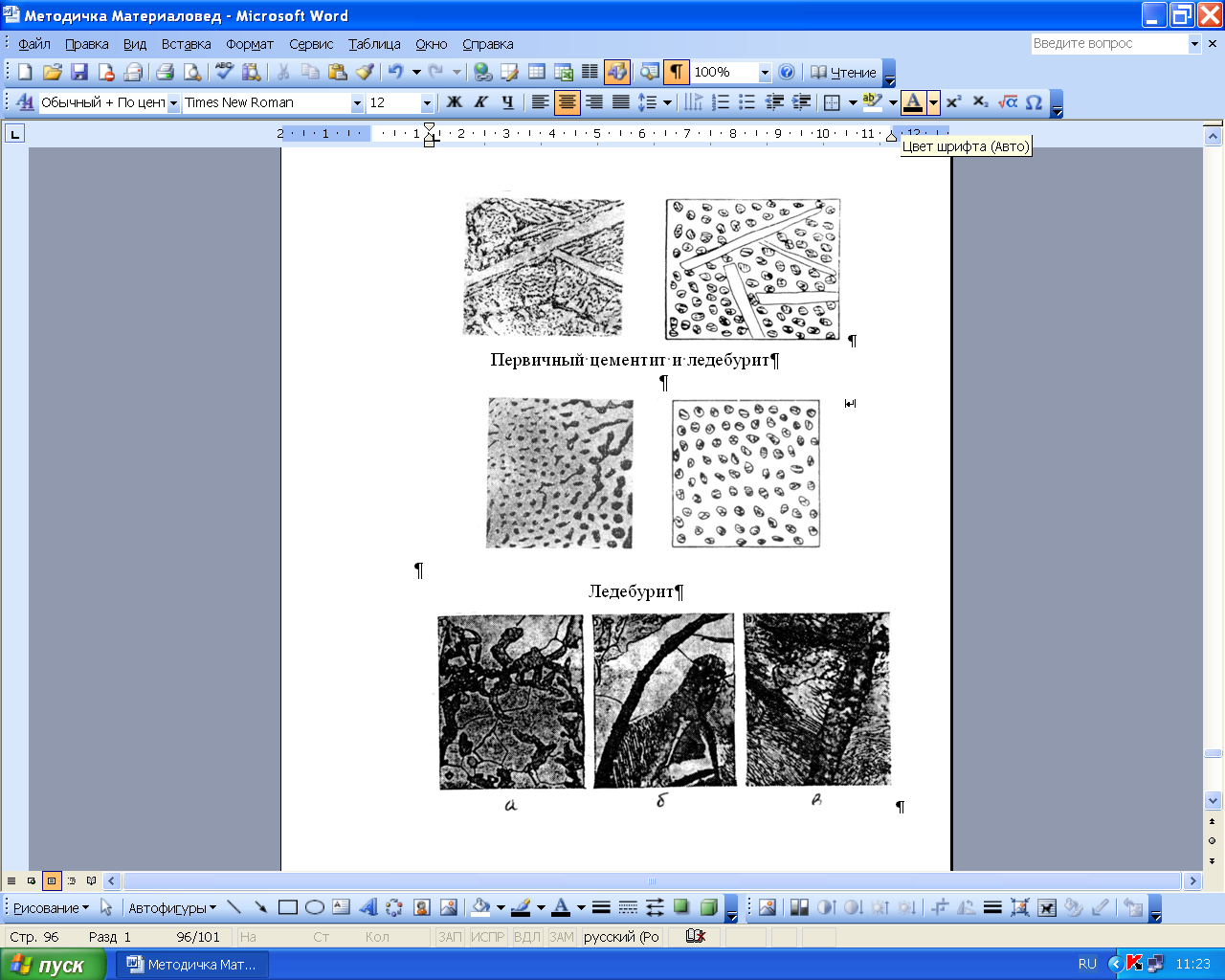Toggle the Drawing toolbar button
This screenshot has height=980, width=1225.
[617, 72]
